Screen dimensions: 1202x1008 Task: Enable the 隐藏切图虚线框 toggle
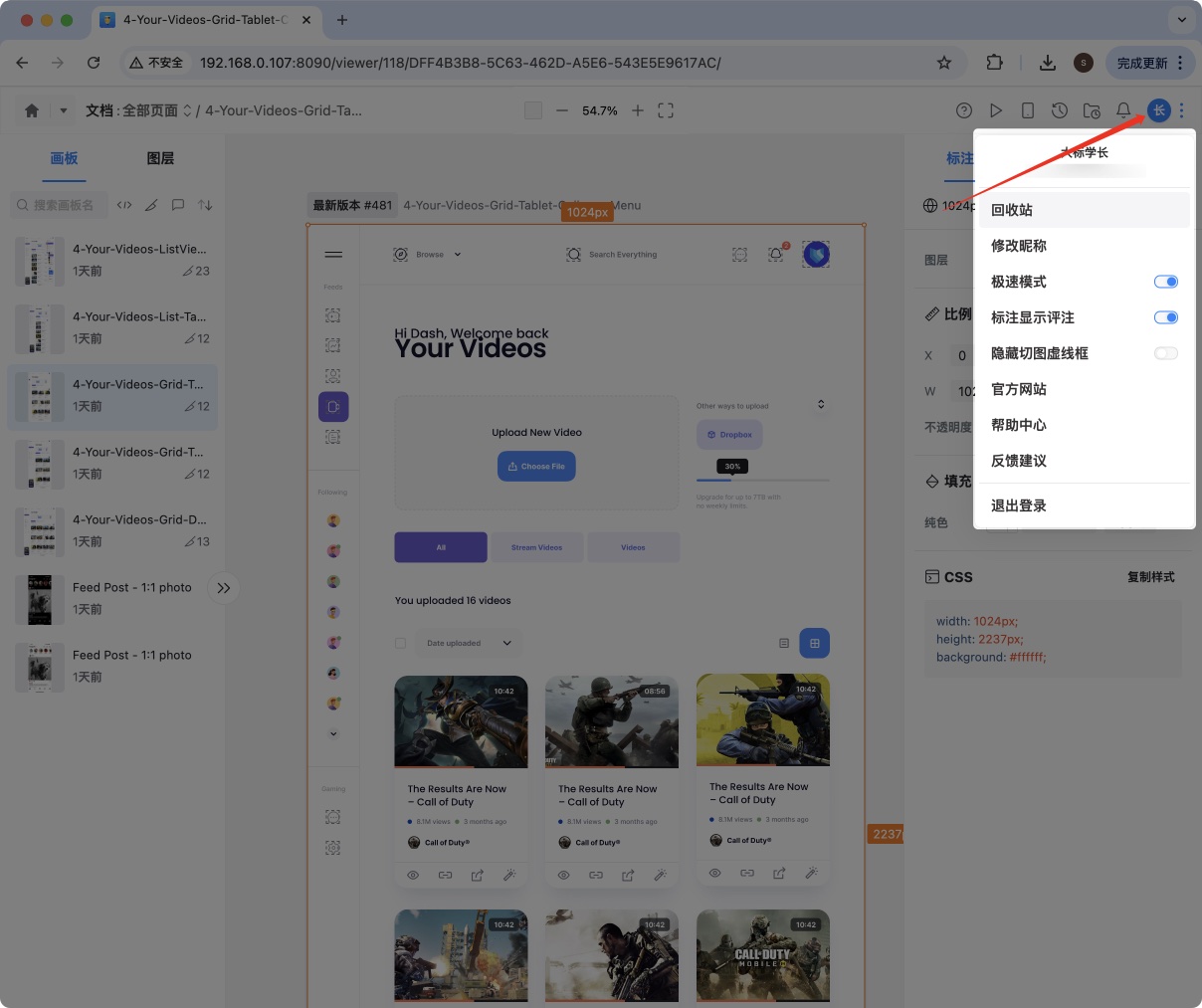(x=1165, y=353)
